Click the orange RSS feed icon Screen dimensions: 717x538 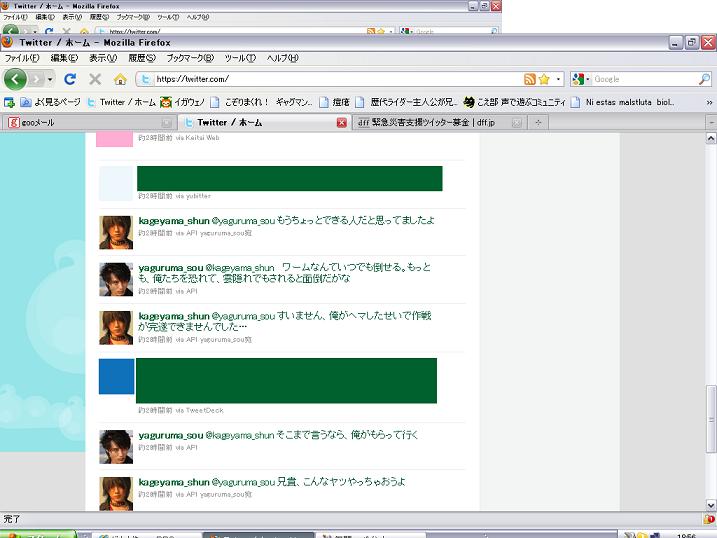530,79
